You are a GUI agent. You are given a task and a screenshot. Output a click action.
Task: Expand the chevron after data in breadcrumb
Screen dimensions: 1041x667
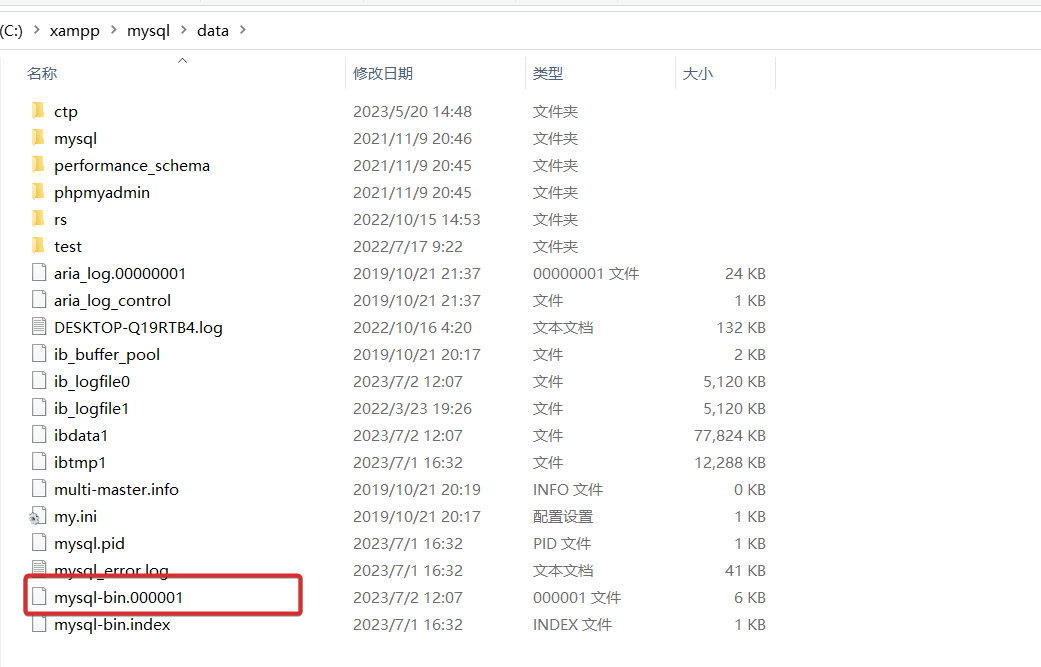(242, 30)
